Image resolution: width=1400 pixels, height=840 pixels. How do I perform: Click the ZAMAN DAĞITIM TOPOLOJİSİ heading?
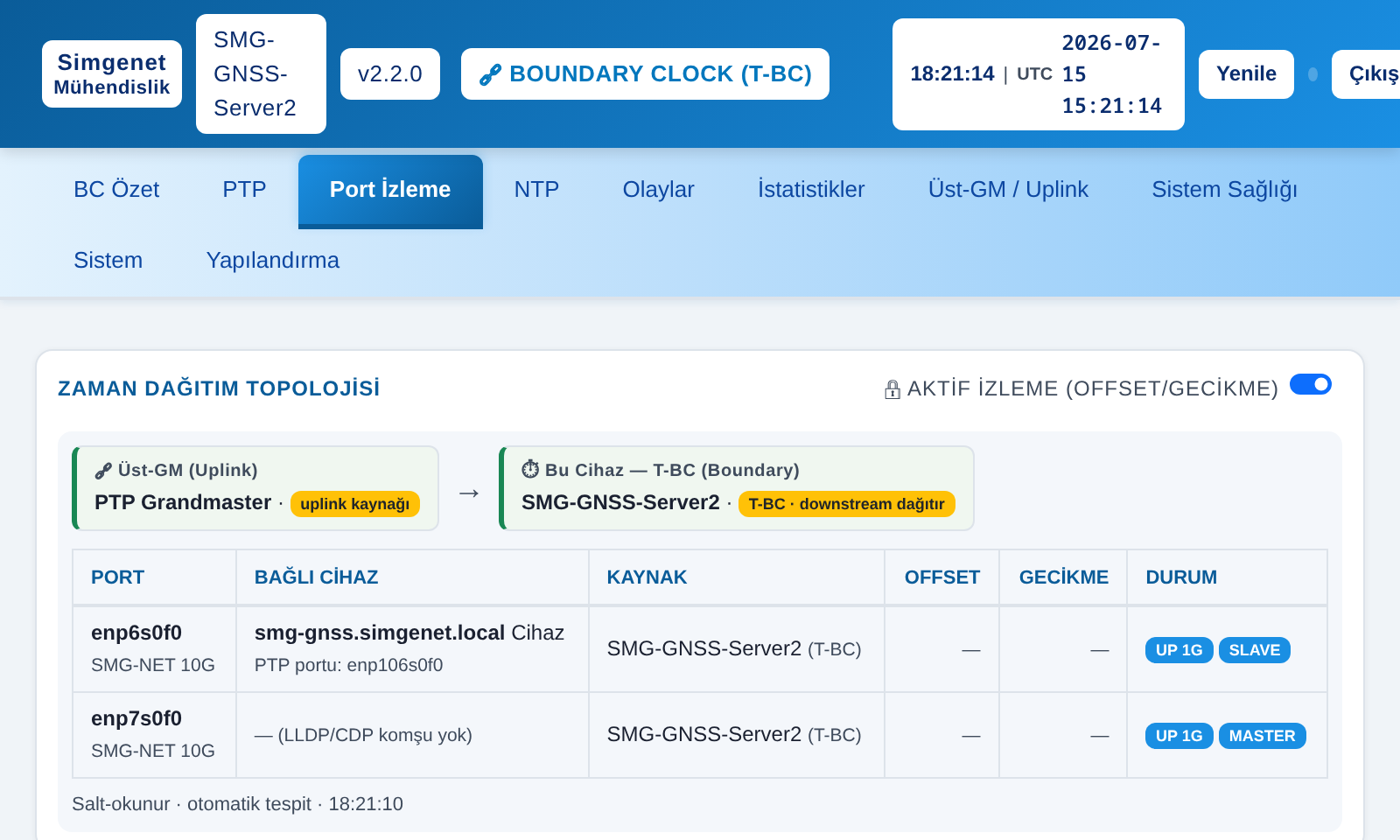click(x=219, y=388)
